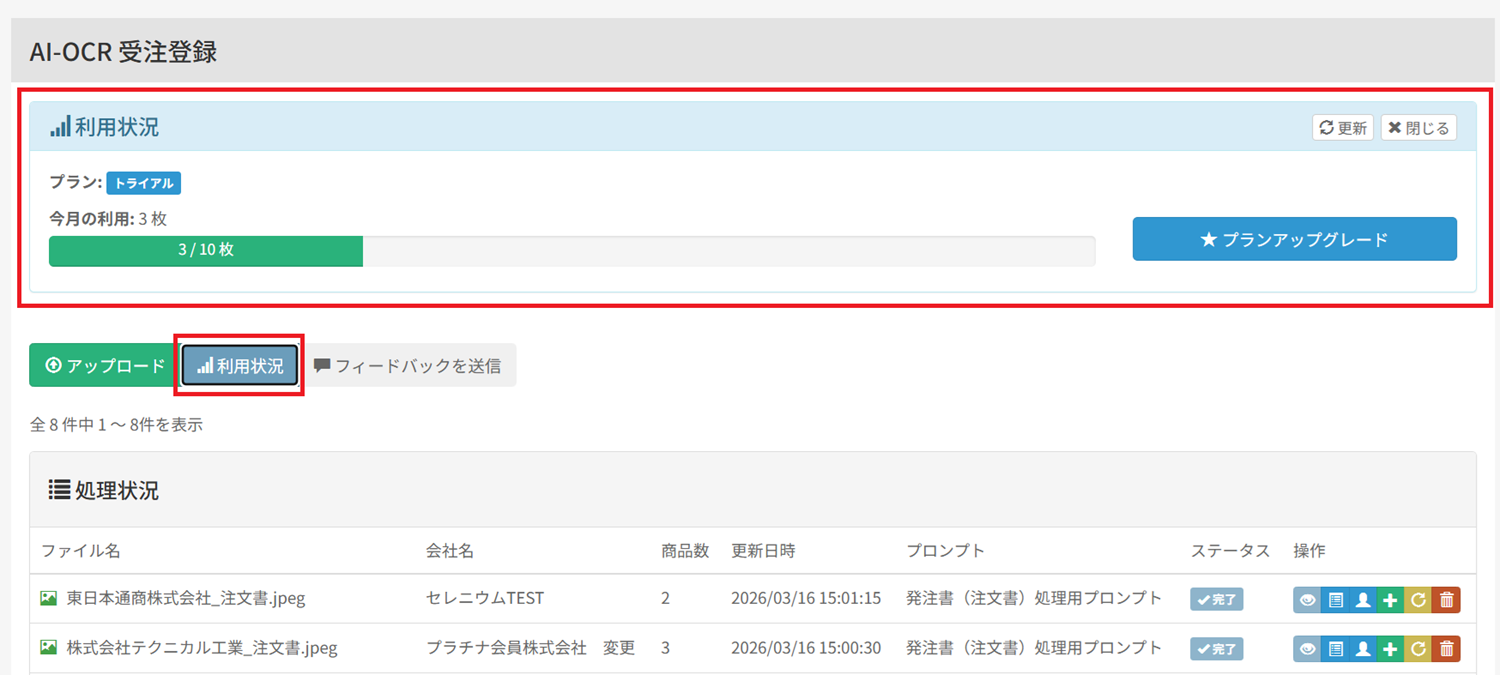The image size is (1500, 675).
Task: Click the ★ プランアップグレード button
Action: 1294,239
